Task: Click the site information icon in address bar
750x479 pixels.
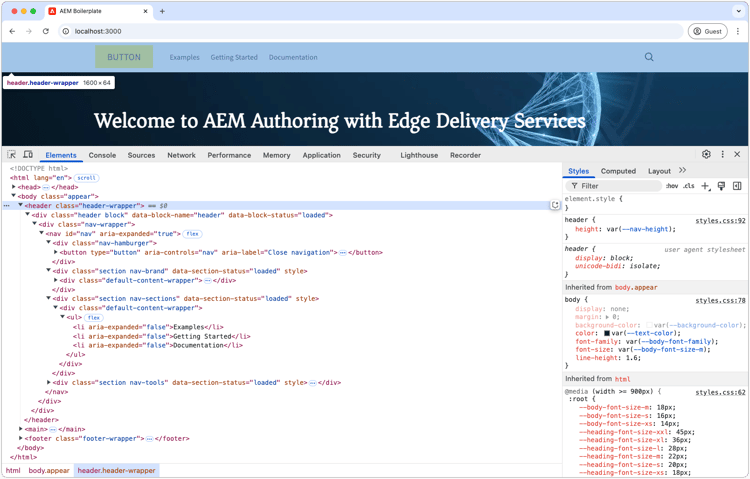Action: point(66,31)
